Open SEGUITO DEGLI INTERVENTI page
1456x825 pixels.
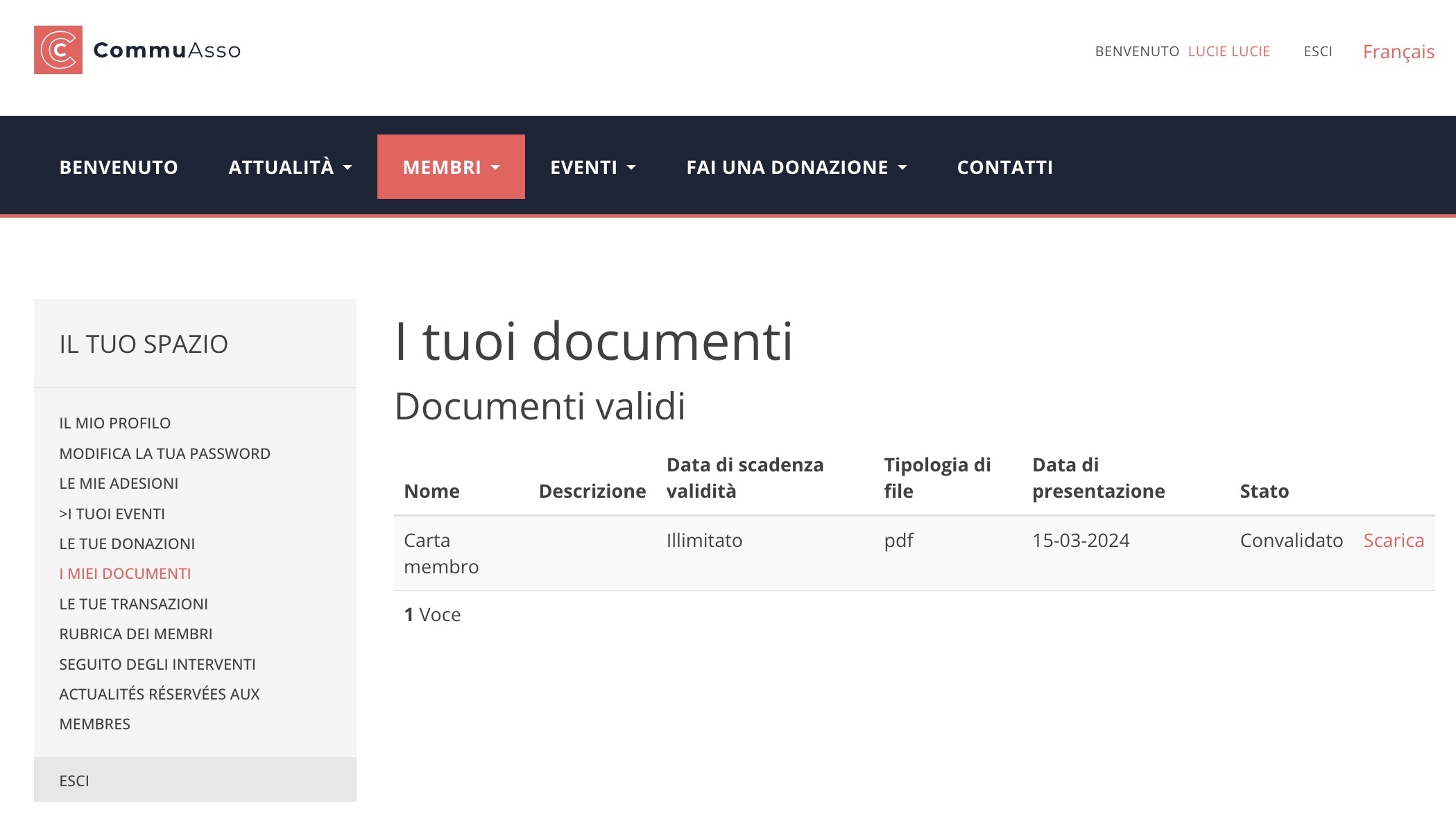tap(157, 664)
